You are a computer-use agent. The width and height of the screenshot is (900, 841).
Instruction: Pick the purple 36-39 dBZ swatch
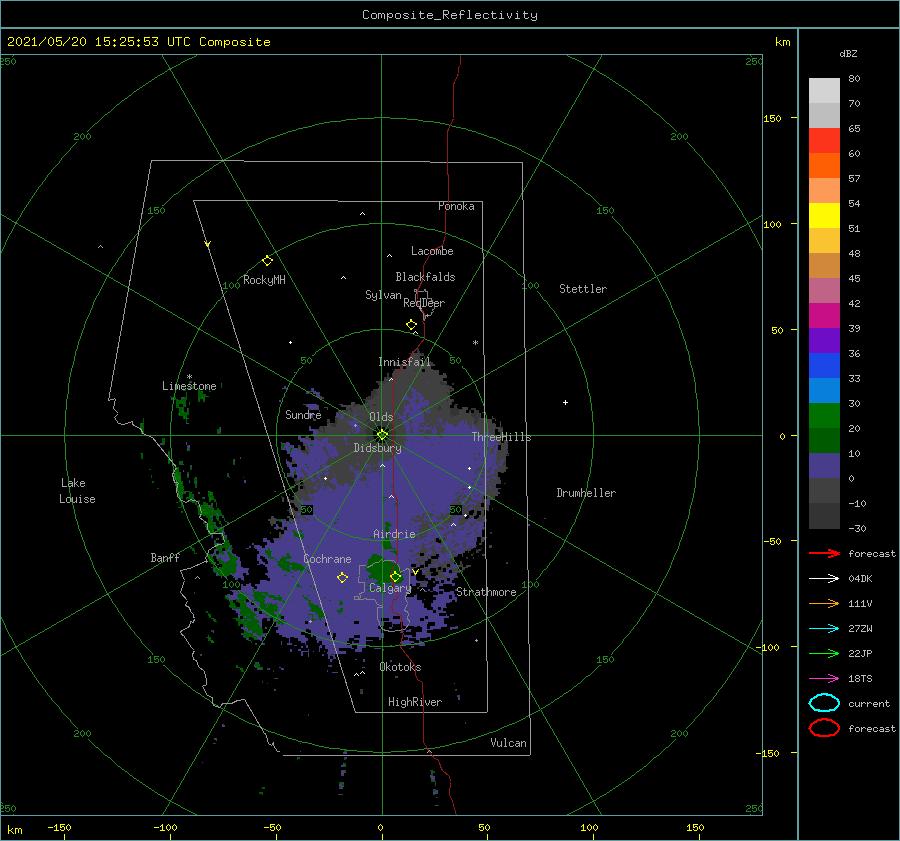824,341
